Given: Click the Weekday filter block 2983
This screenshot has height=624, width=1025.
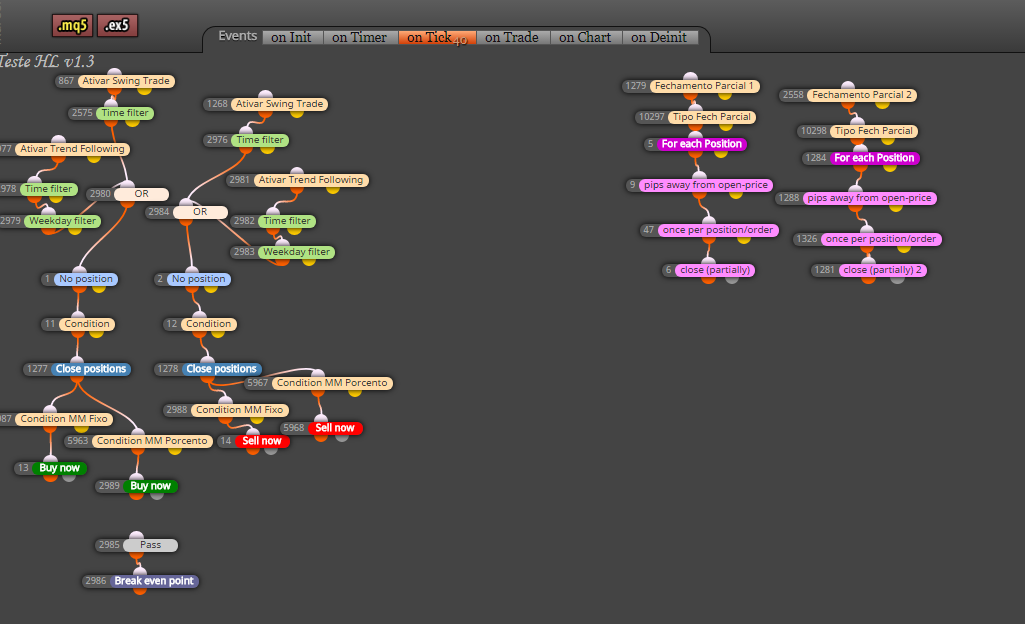Looking at the screenshot, I should tap(296, 252).
